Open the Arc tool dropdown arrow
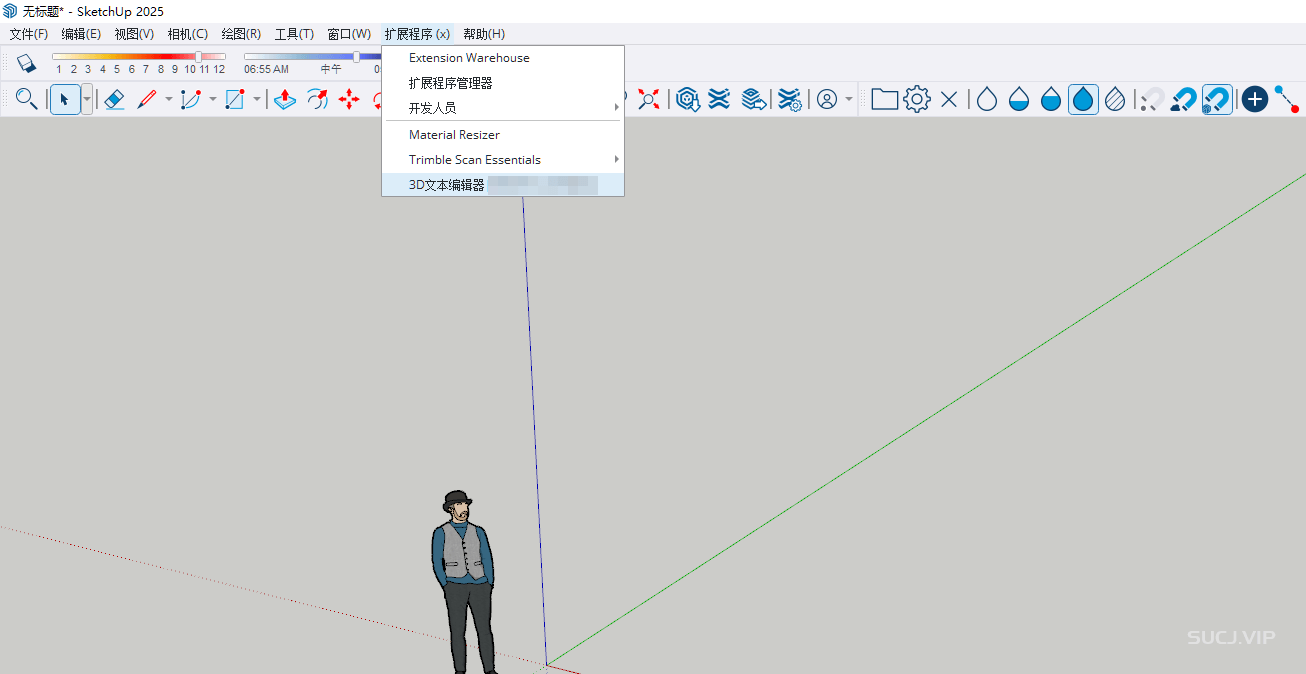Image resolution: width=1306 pixels, height=674 pixels. [x=212, y=99]
